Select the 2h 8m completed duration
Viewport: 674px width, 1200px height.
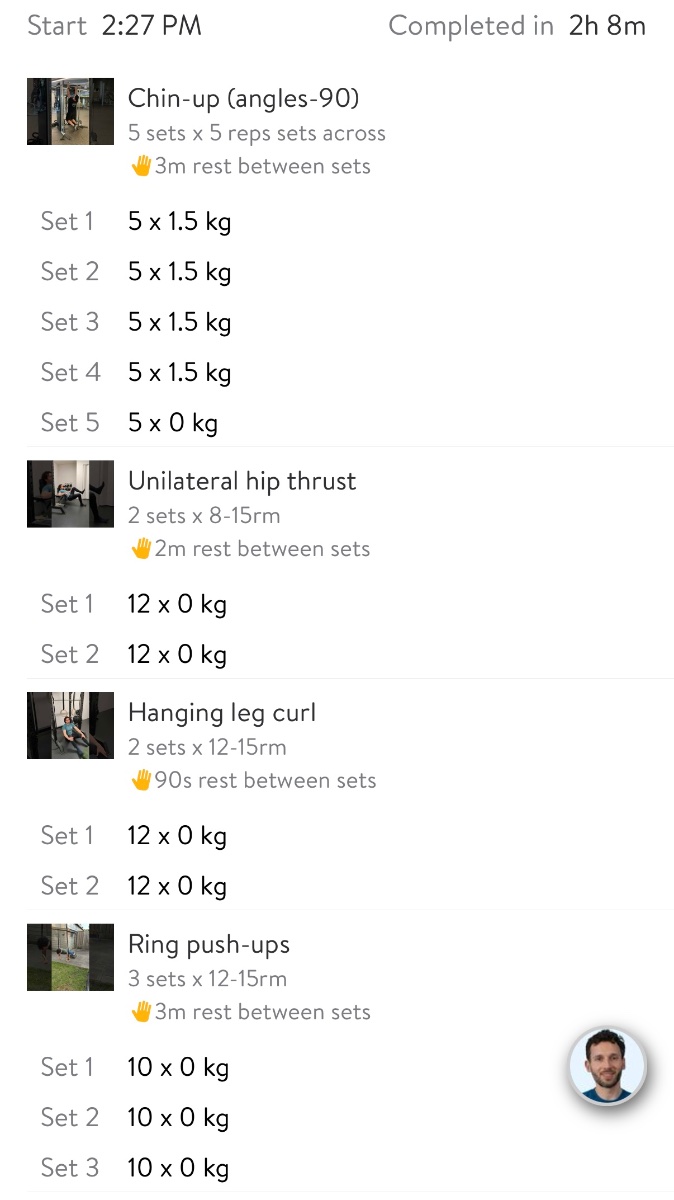tap(607, 26)
